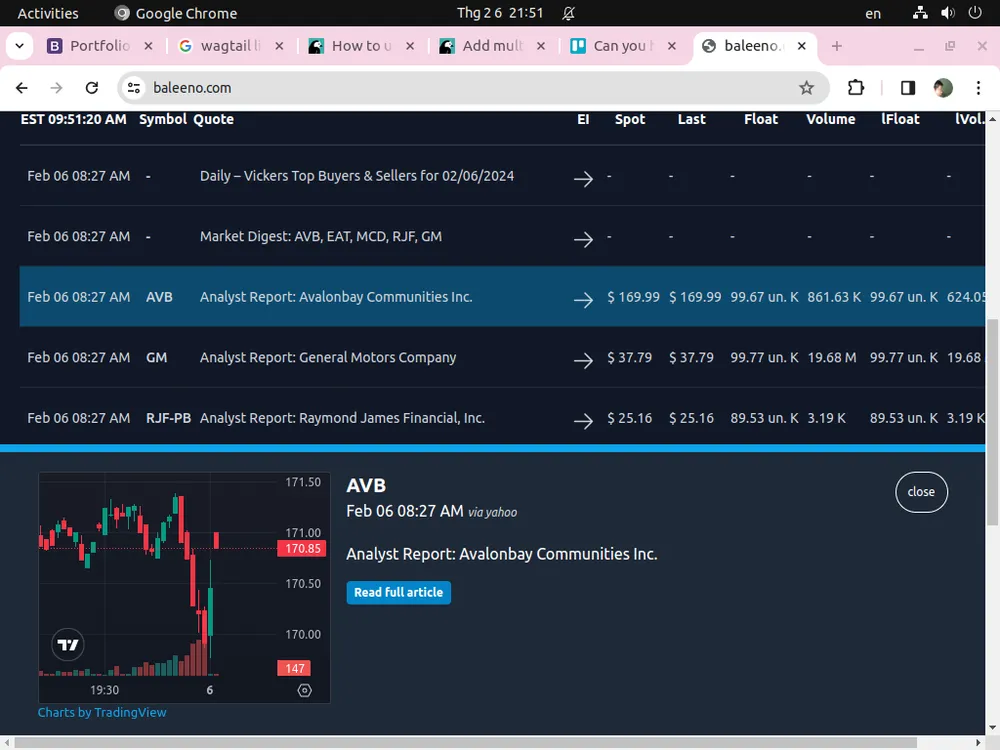Go forward to the next page
The image size is (1000, 750).
[x=56, y=88]
